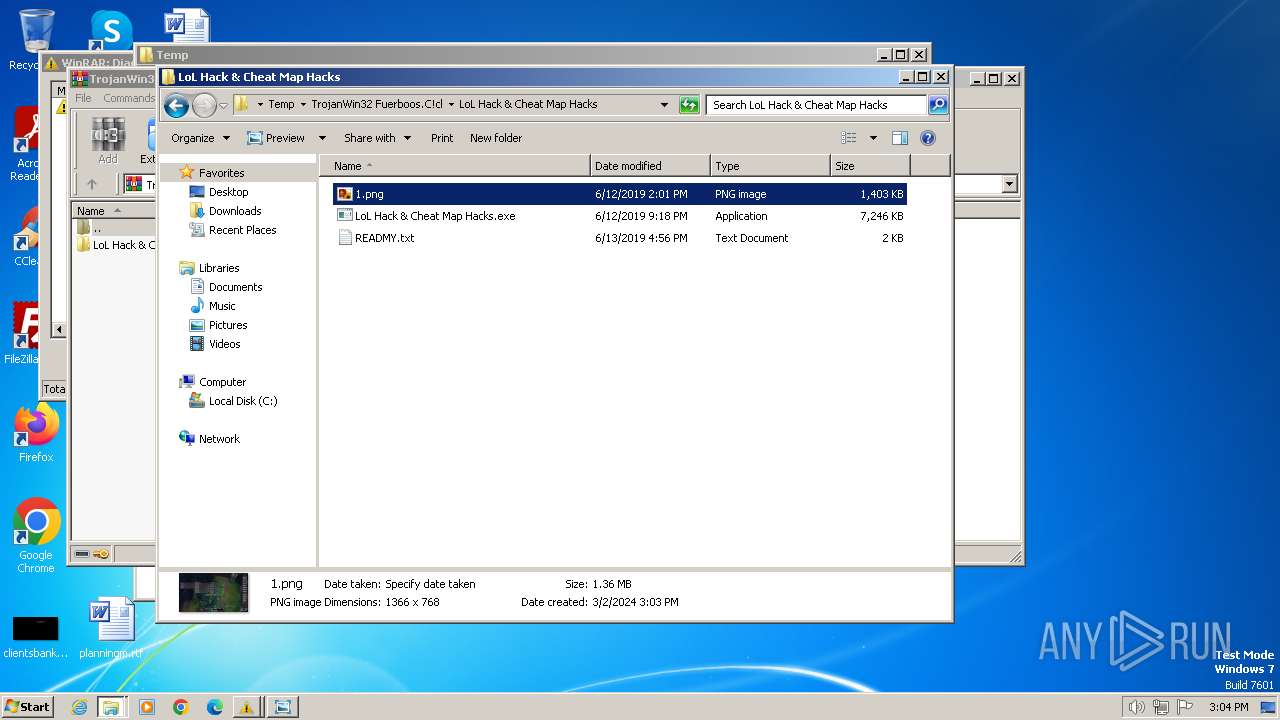Sort by Type column header
The image size is (1280, 720).
tap(770, 166)
